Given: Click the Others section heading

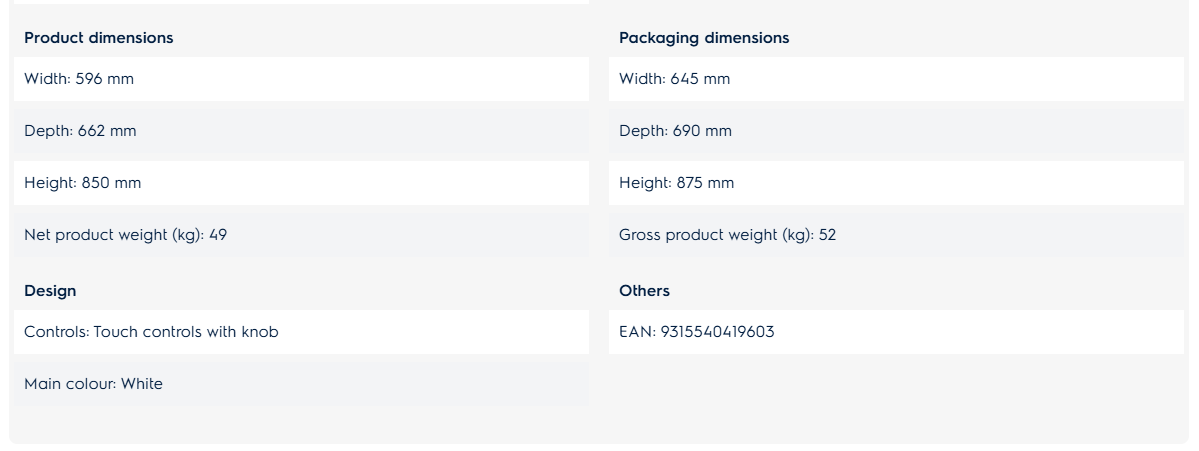Looking at the screenshot, I should coord(644,290).
